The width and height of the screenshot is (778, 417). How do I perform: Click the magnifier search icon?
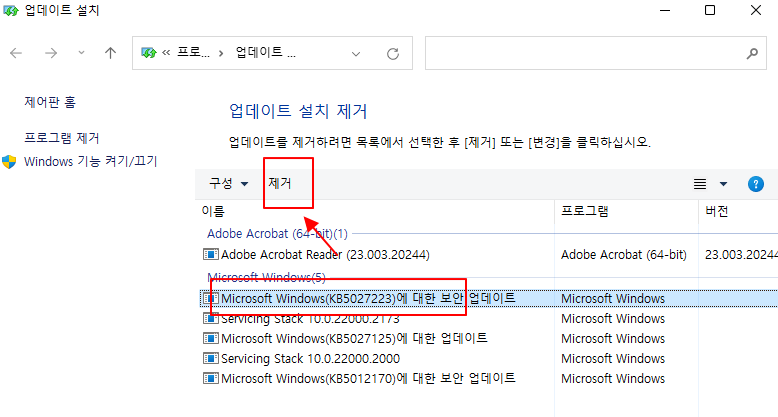click(752, 53)
